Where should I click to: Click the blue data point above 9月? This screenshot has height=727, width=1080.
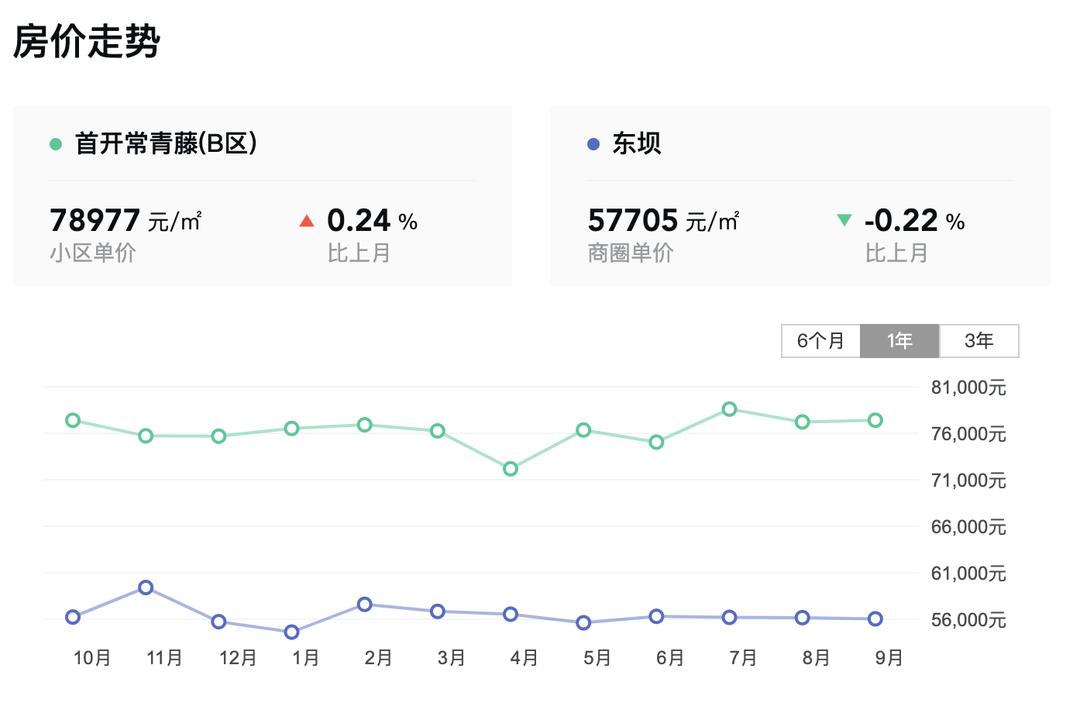click(874, 618)
